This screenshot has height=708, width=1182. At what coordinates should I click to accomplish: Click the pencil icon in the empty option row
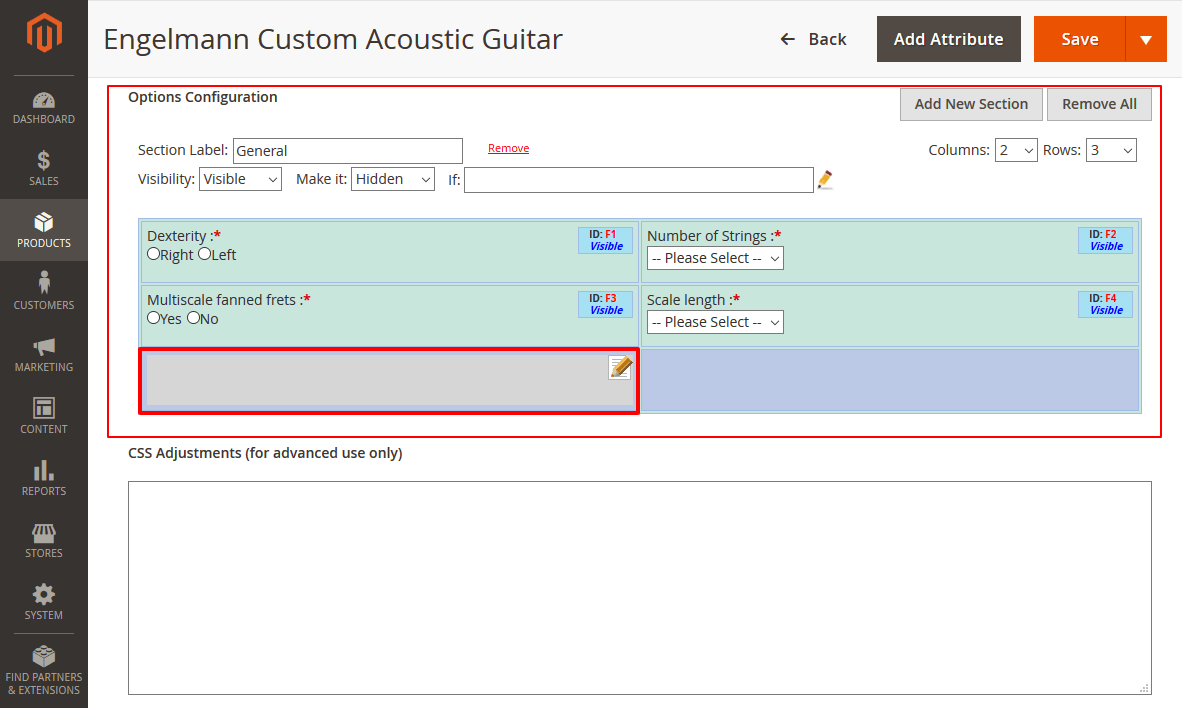click(x=619, y=368)
